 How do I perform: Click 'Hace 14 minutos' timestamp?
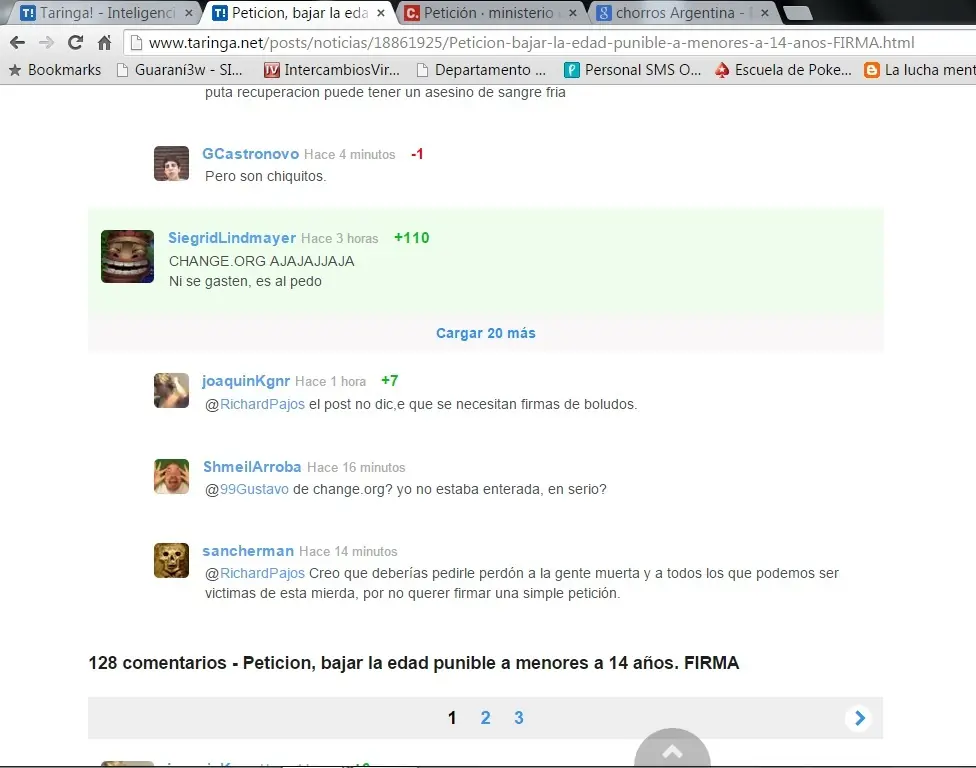click(348, 551)
